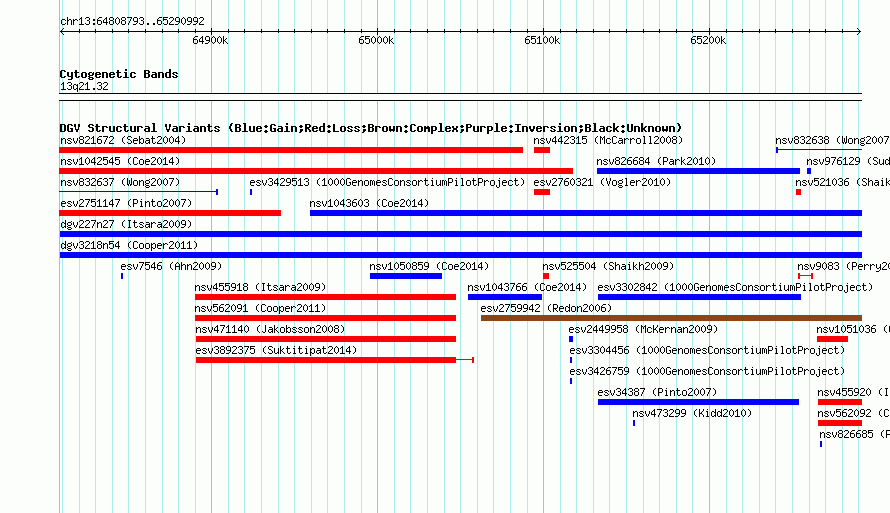The width and height of the screenshot is (890, 513).
Task: Click the blue dgv3218n54 gain bar
Action: (461, 255)
